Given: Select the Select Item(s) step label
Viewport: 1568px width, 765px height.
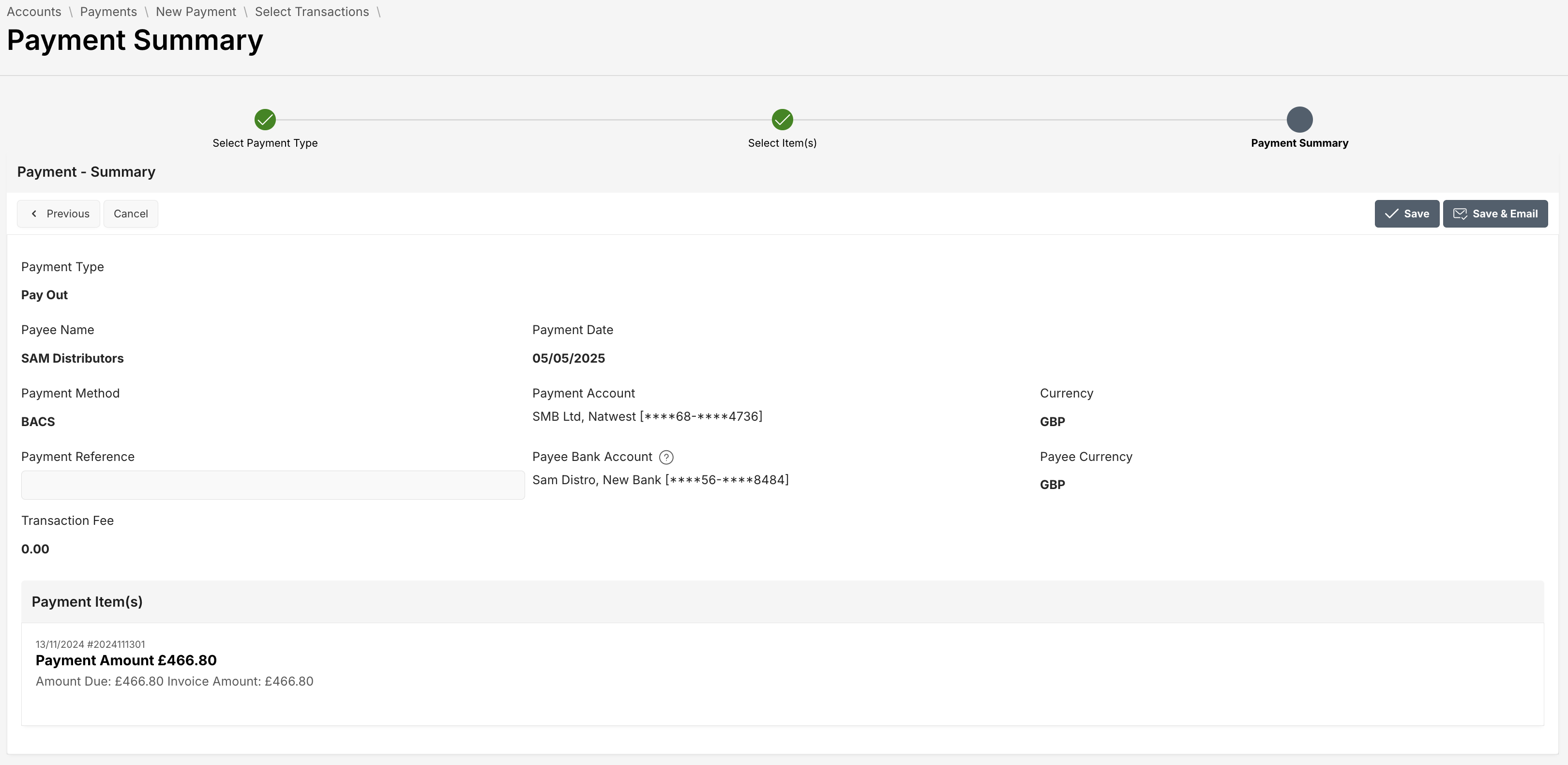Looking at the screenshot, I should [782, 143].
